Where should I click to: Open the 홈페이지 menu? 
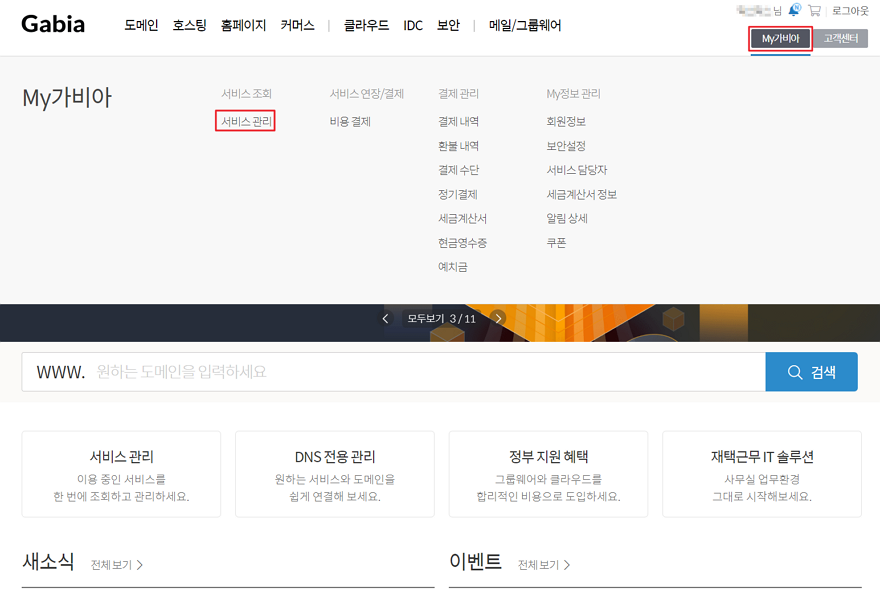pos(244,25)
